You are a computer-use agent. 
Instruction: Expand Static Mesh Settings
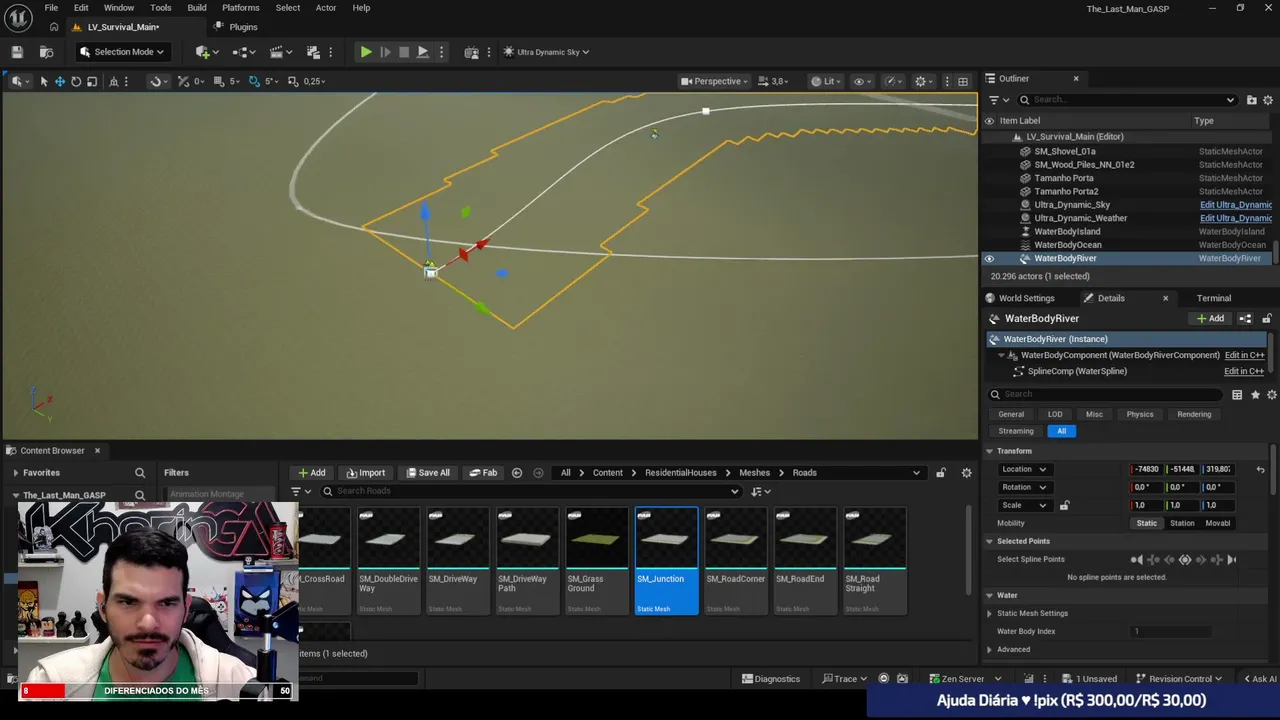[x=989, y=613]
